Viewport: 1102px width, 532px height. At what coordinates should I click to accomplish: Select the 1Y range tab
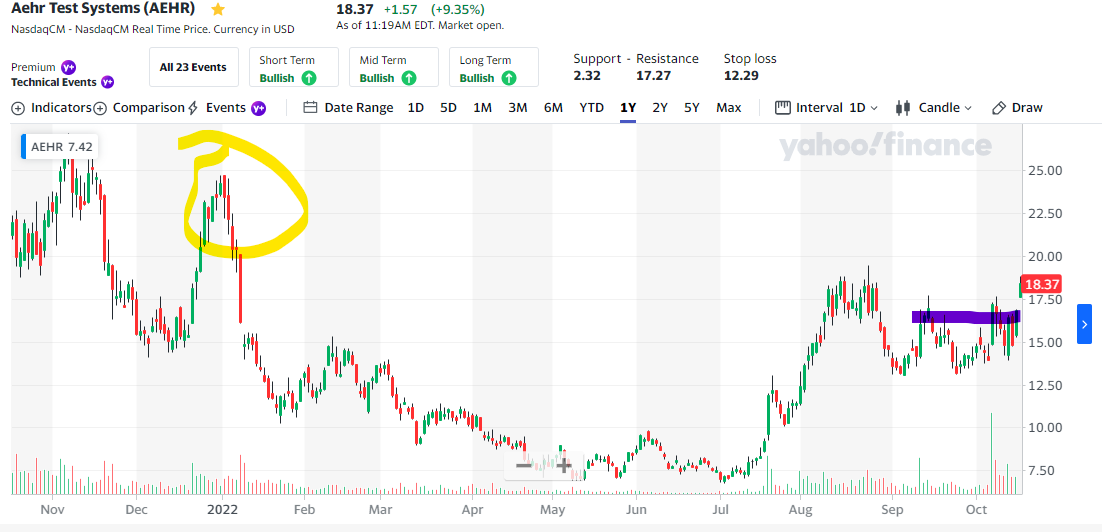pos(628,108)
